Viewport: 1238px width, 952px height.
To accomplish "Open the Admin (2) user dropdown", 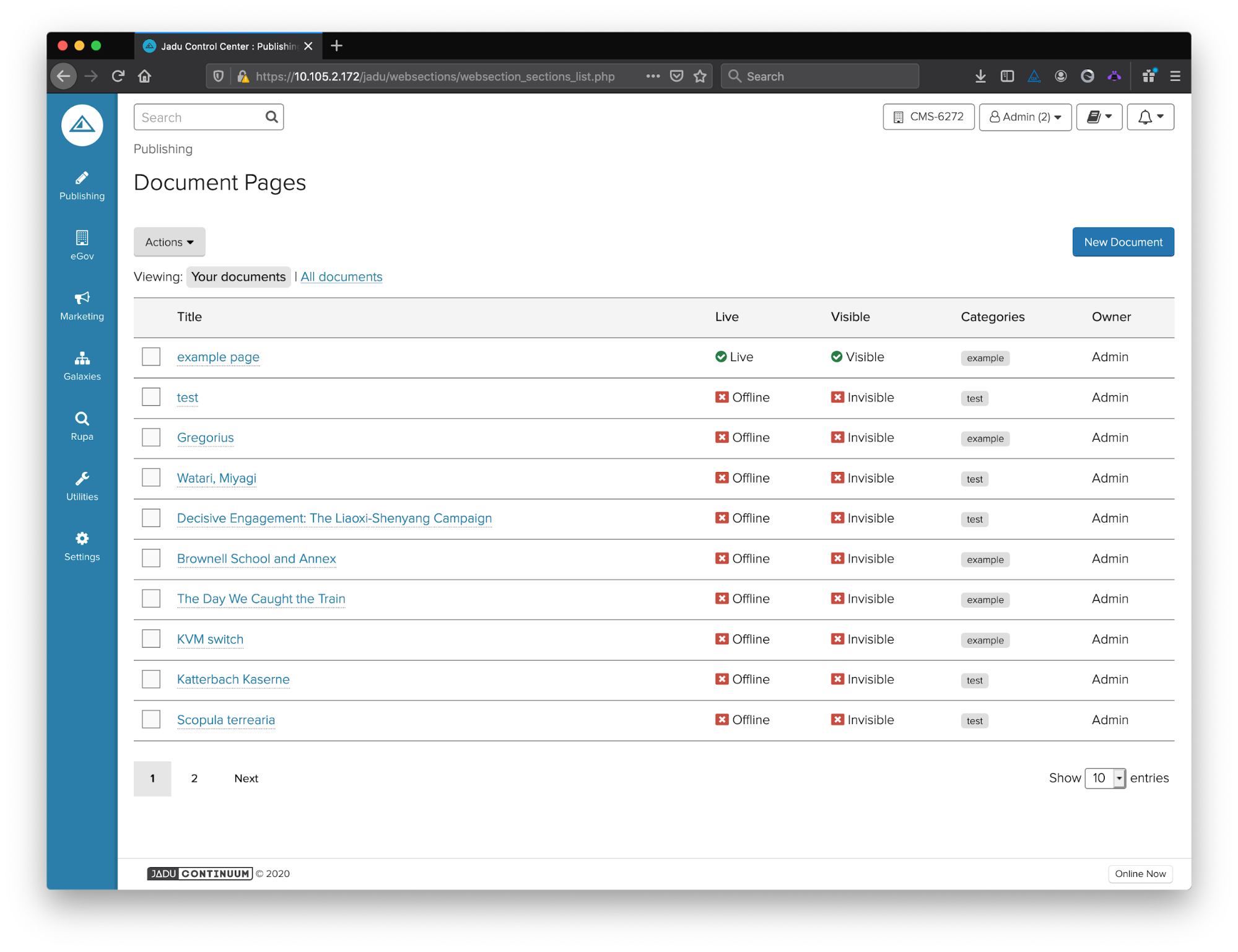I will point(1025,117).
